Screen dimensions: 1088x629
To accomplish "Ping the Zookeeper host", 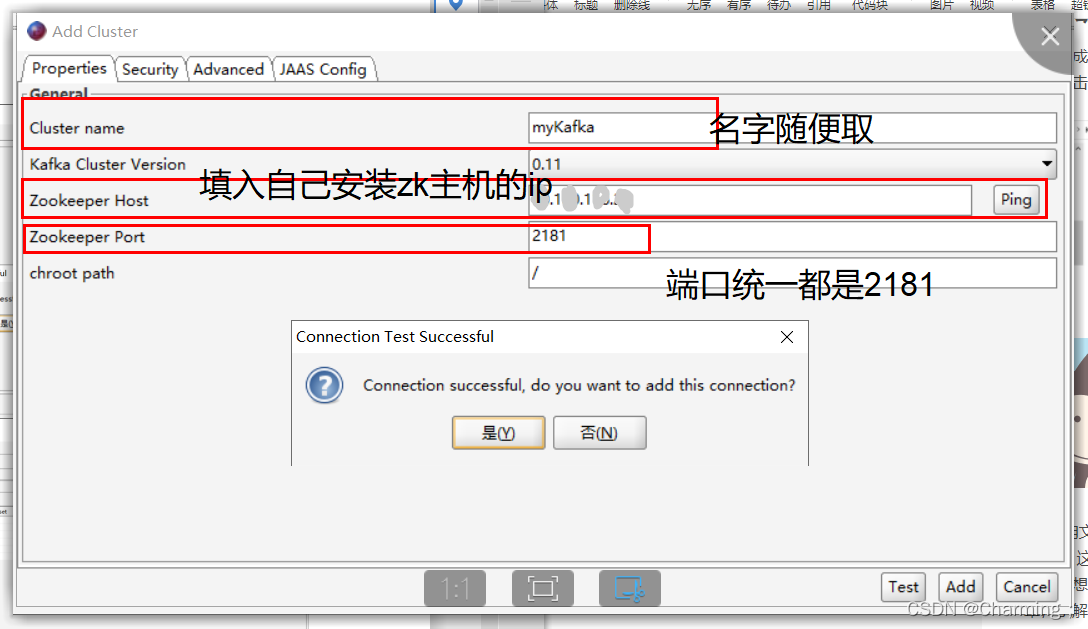I will (1015, 200).
